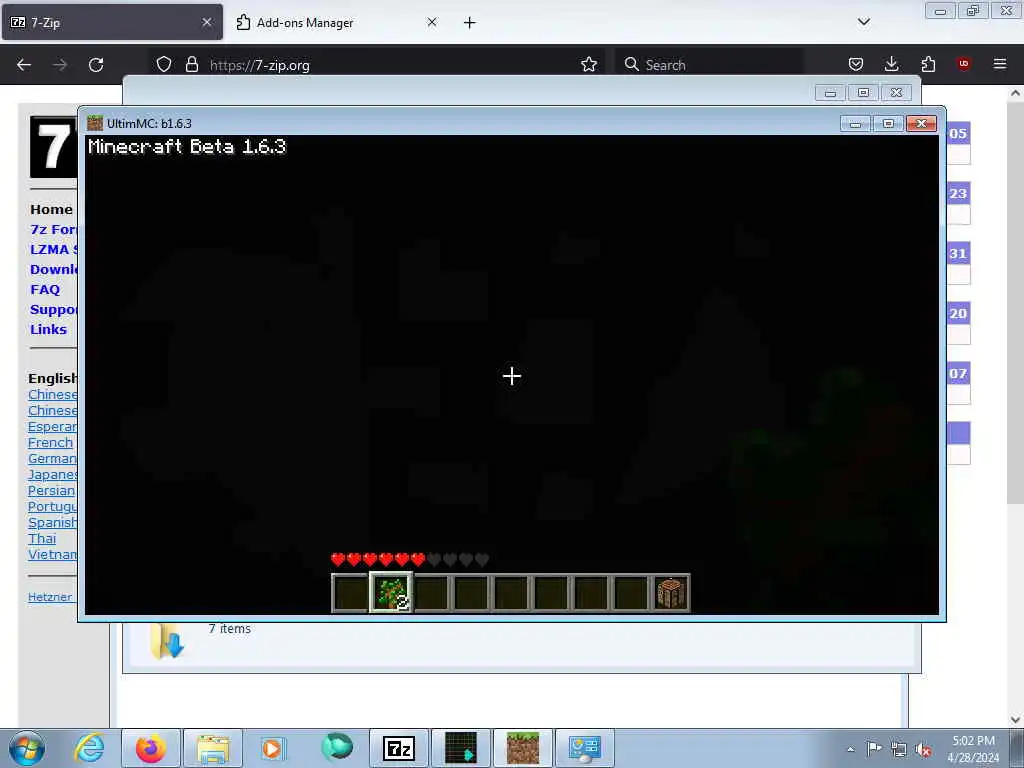Screen dimensions: 1024x768
Task: Switch to the Minecraft grass block taskbar button
Action: 523,748
